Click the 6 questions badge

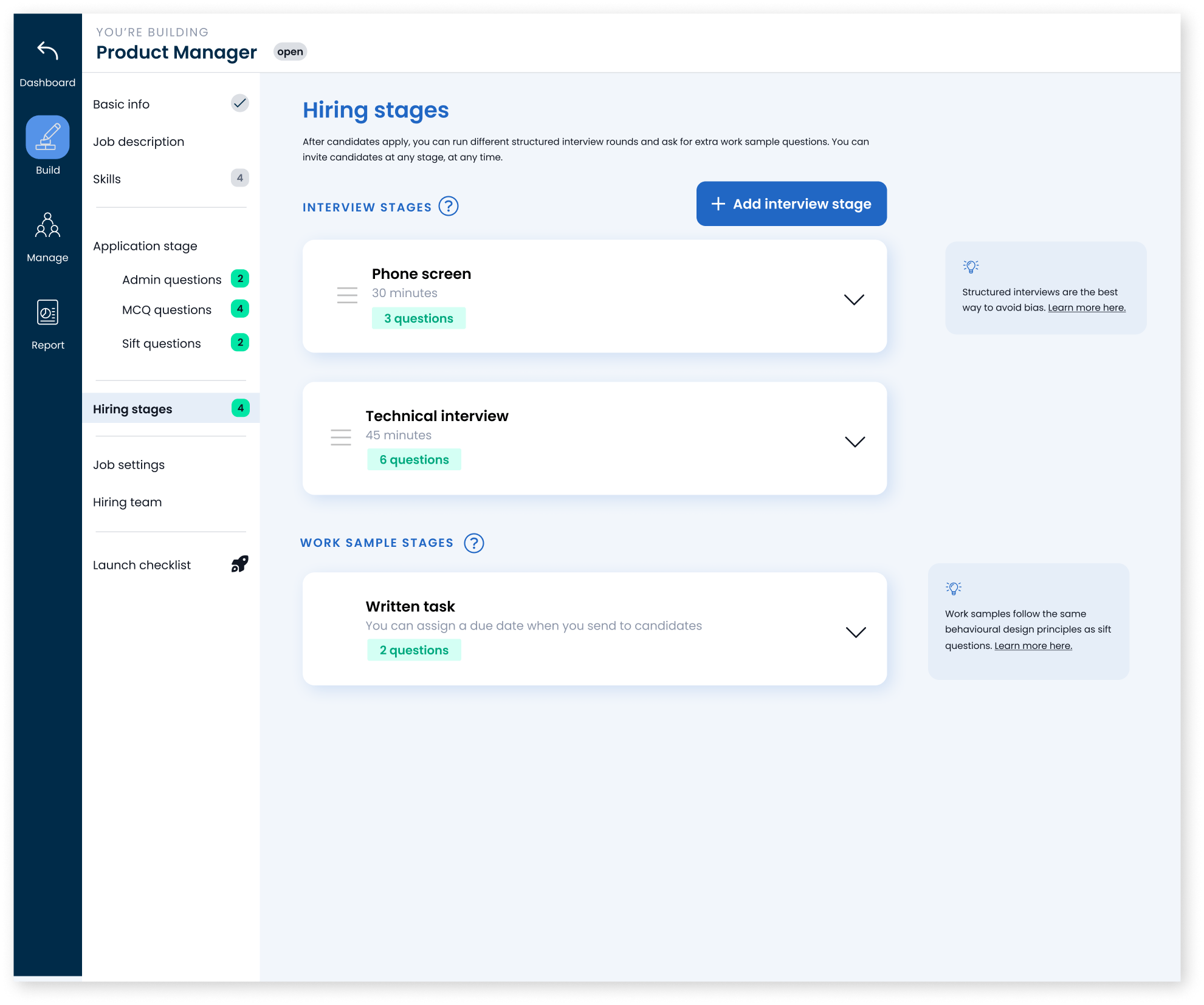pos(414,459)
